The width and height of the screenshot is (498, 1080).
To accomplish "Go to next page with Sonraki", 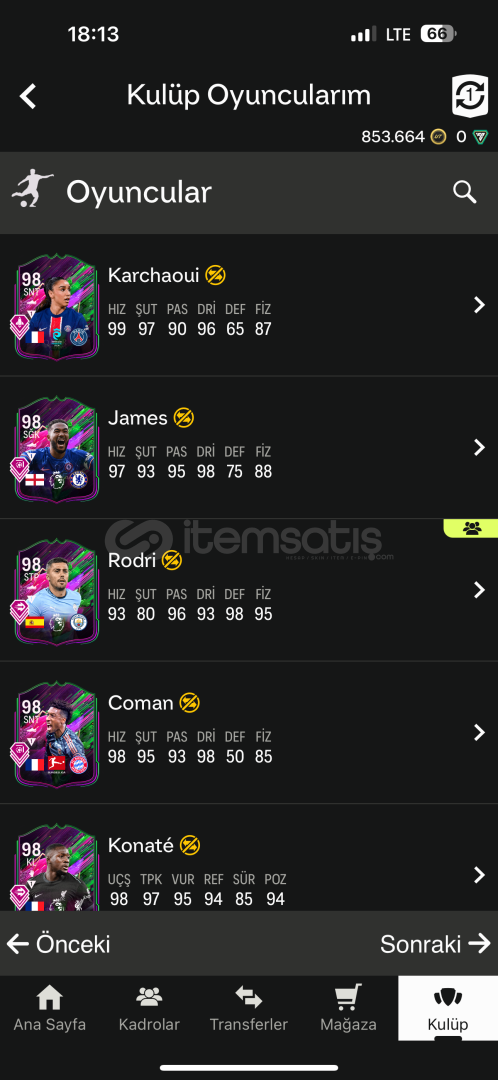I will click(x=435, y=944).
